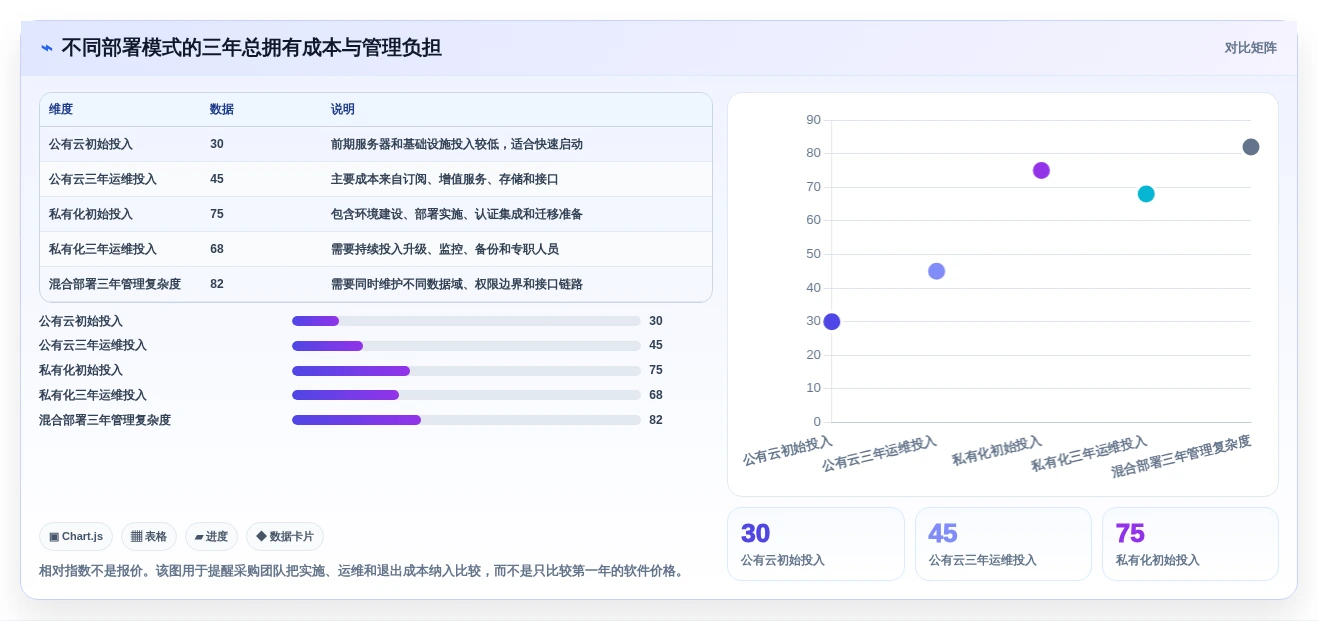Click progress bar for 公有云三年运维投入

pyautogui.click(x=466, y=346)
